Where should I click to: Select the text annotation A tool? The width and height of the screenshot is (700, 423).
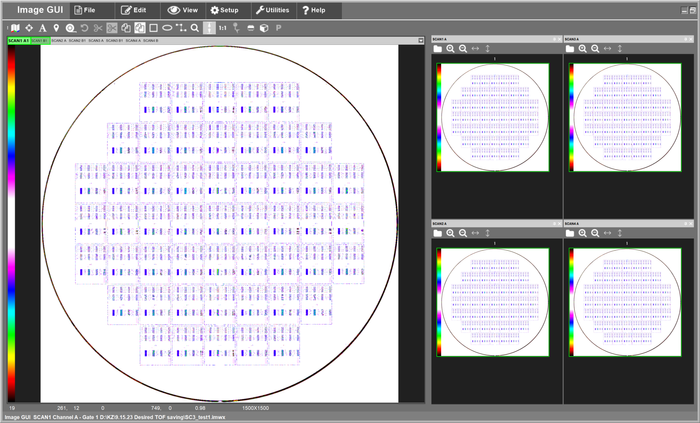tap(42, 28)
